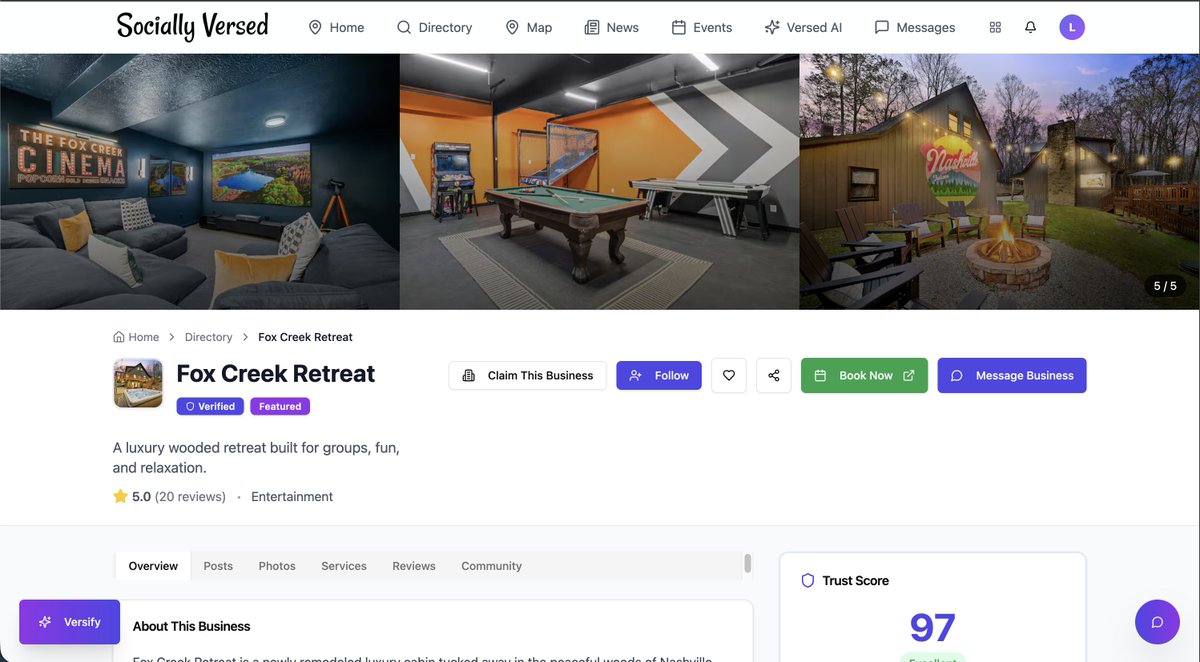Click the Directory breadcrumb link
The height and width of the screenshot is (662, 1200).
[208, 337]
